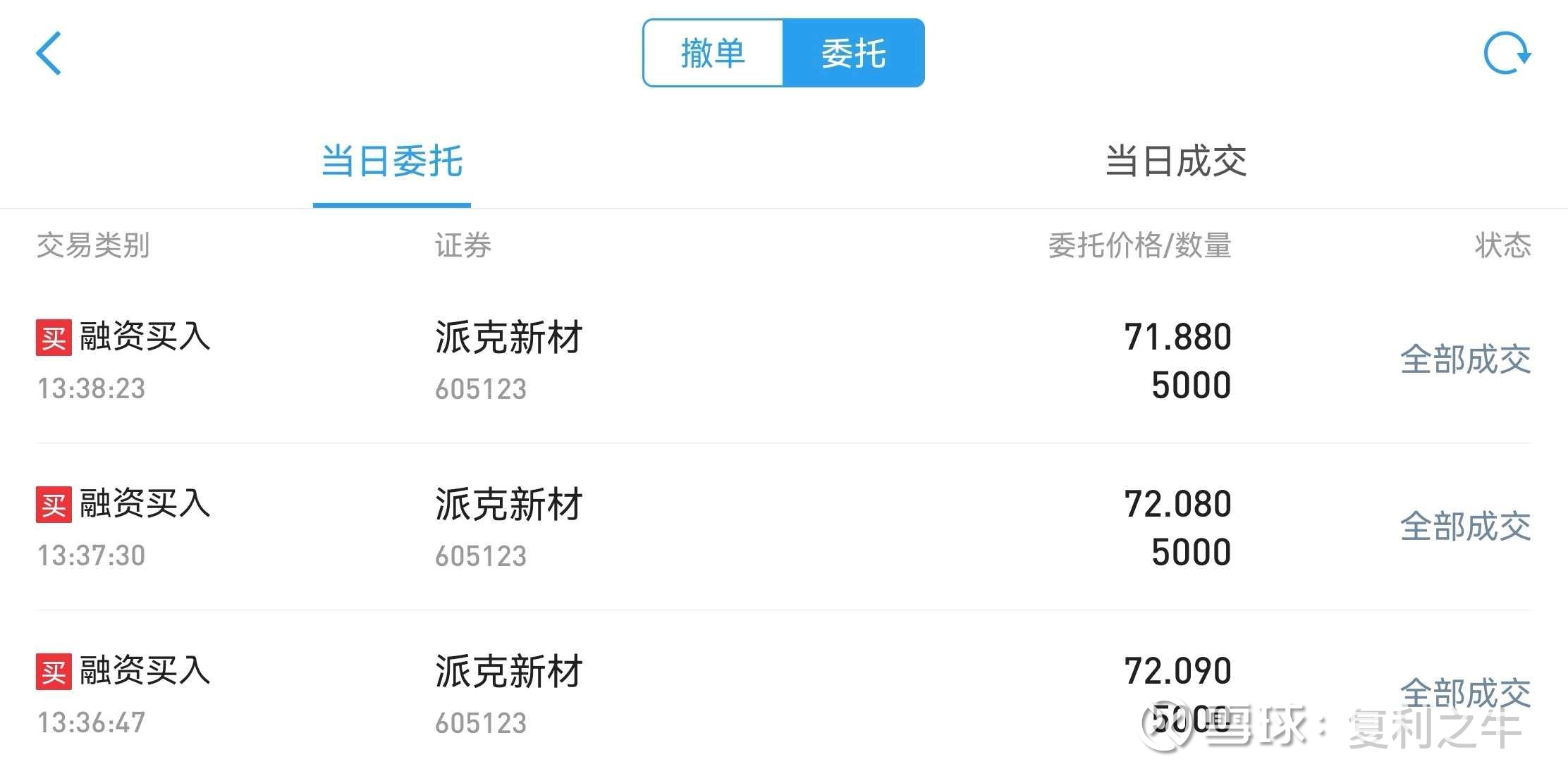
Task: Click the 交易类别 column header
Action: pyautogui.click(x=93, y=246)
